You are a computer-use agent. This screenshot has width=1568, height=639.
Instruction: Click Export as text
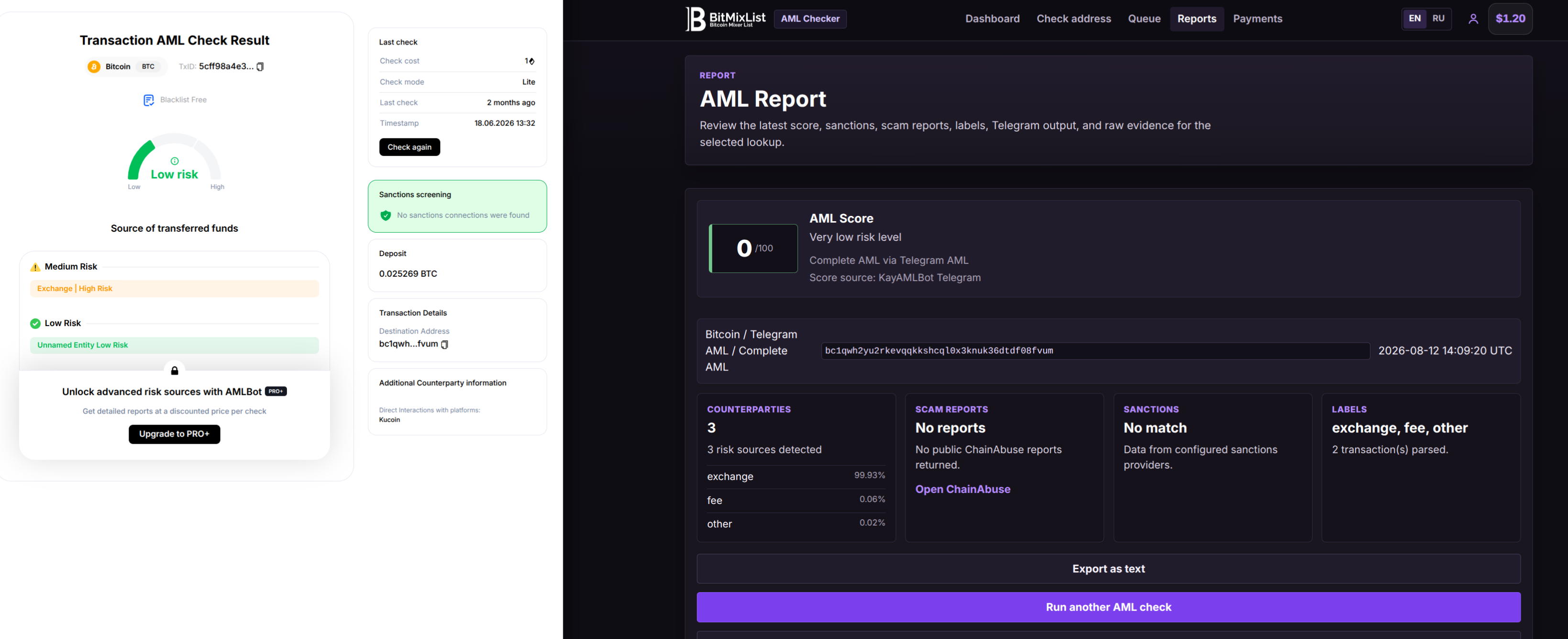coord(1108,569)
